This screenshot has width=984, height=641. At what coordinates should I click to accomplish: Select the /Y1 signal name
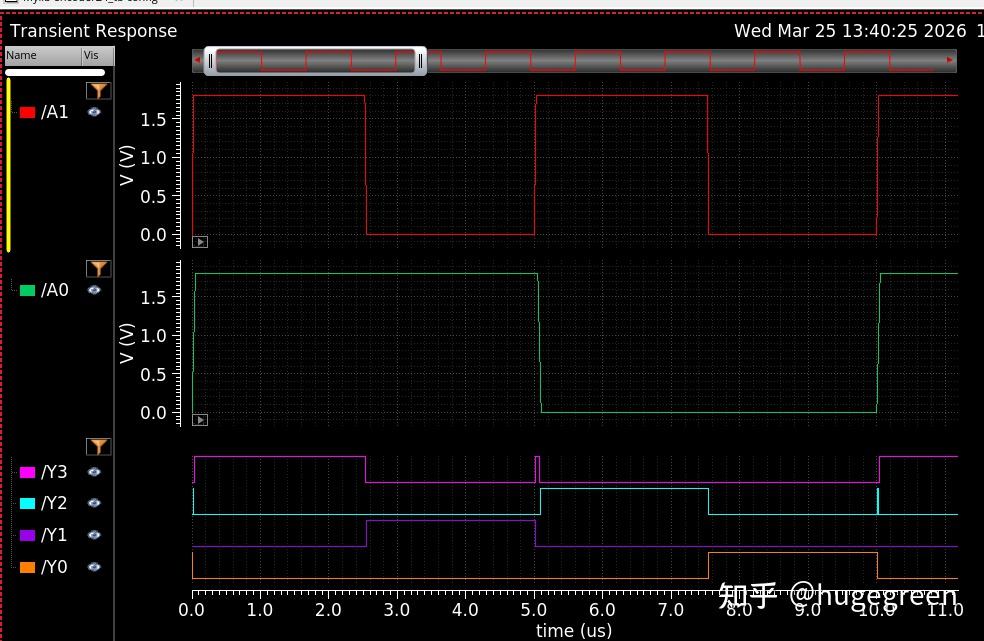coord(55,536)
